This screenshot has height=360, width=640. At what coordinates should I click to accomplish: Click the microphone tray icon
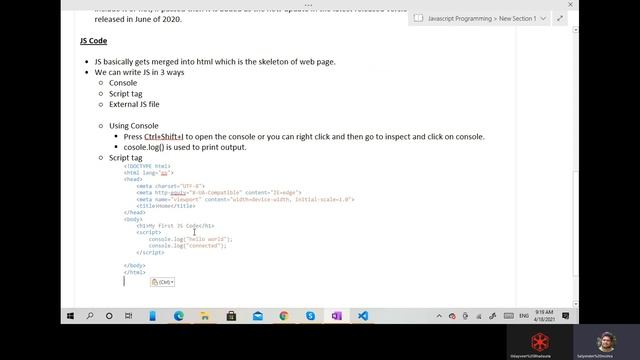click(465, 316)
